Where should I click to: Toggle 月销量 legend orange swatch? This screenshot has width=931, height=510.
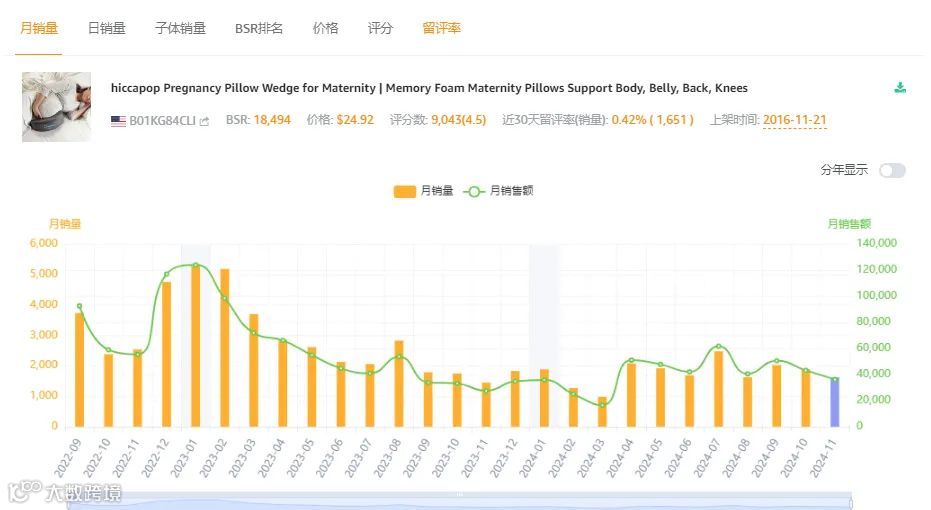pyautogui.click(x=404, y=191)
